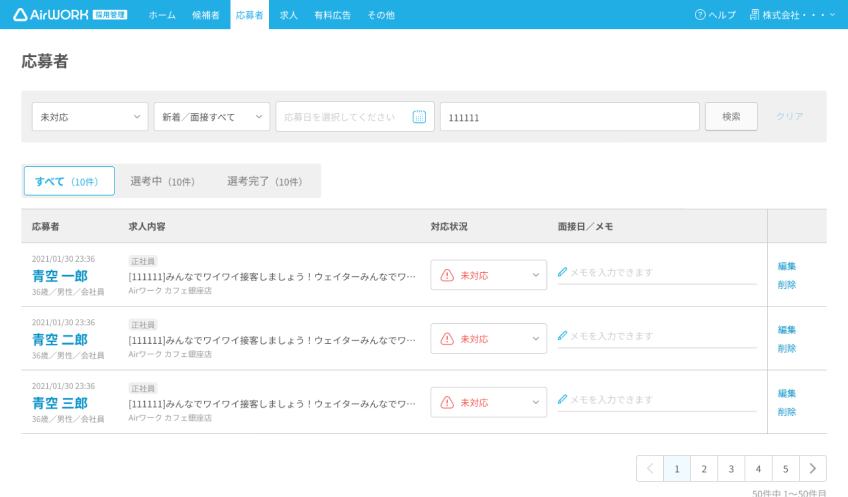
Task: Go to page 4
Action: 758,468
